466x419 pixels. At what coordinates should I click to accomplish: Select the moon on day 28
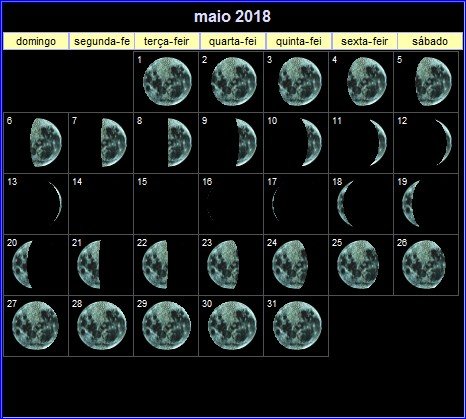point(102,325)
